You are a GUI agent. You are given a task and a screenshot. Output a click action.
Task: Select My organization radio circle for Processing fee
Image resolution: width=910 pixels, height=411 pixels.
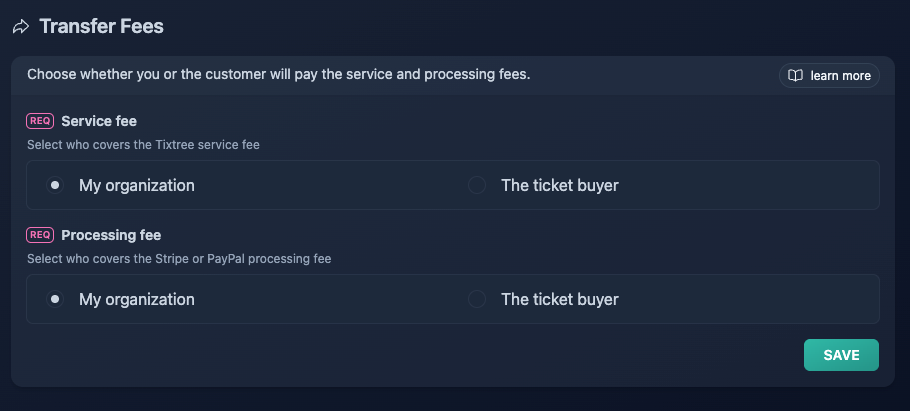point(55,299)
